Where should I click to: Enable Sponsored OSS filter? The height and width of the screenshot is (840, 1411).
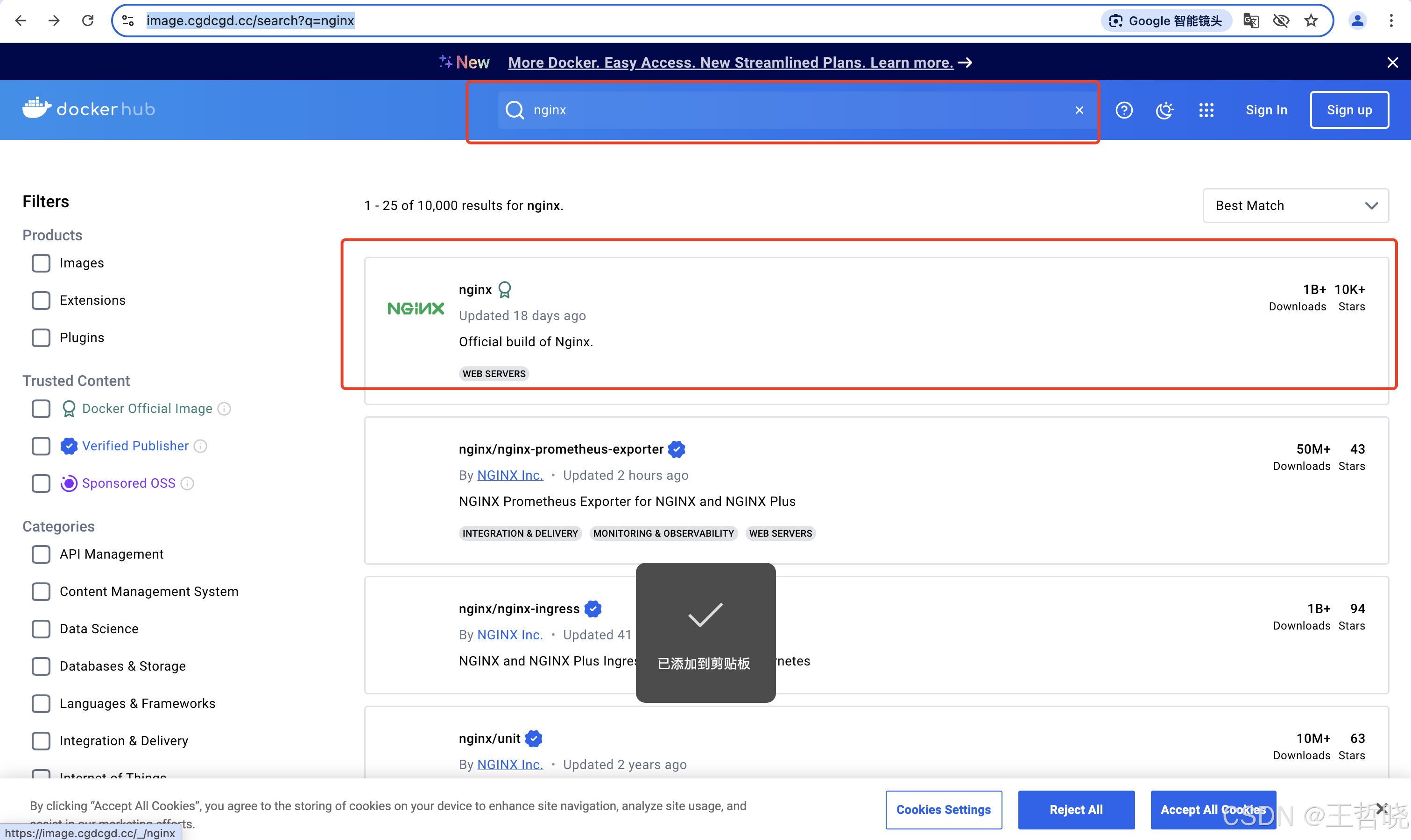click(41, 483)
